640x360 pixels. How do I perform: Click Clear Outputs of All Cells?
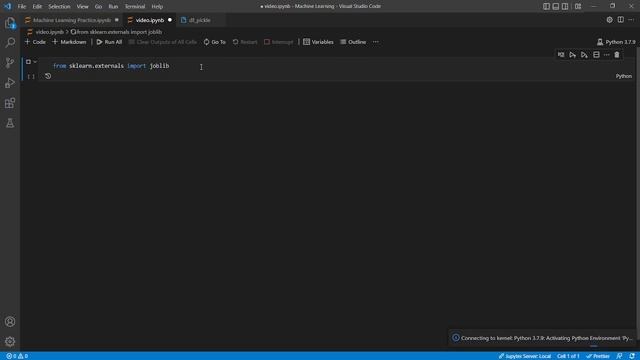(163, 42)
